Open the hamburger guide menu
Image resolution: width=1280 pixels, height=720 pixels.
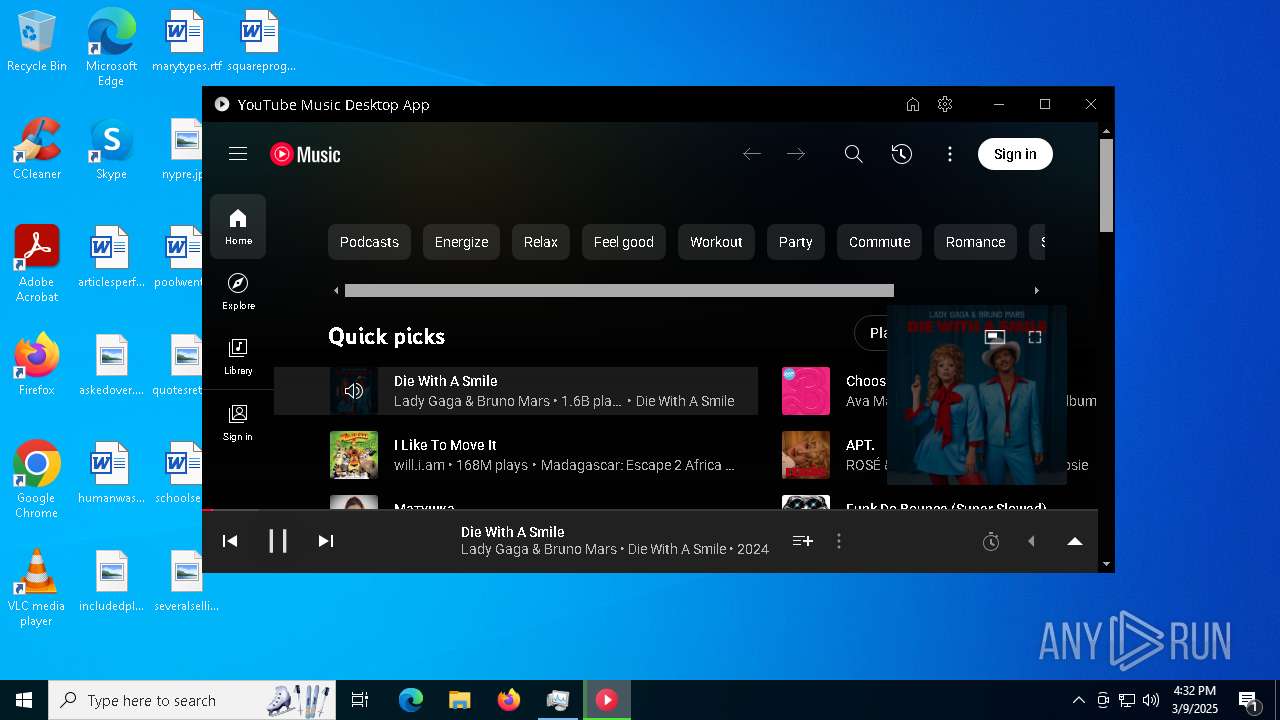tap(238, 154)
